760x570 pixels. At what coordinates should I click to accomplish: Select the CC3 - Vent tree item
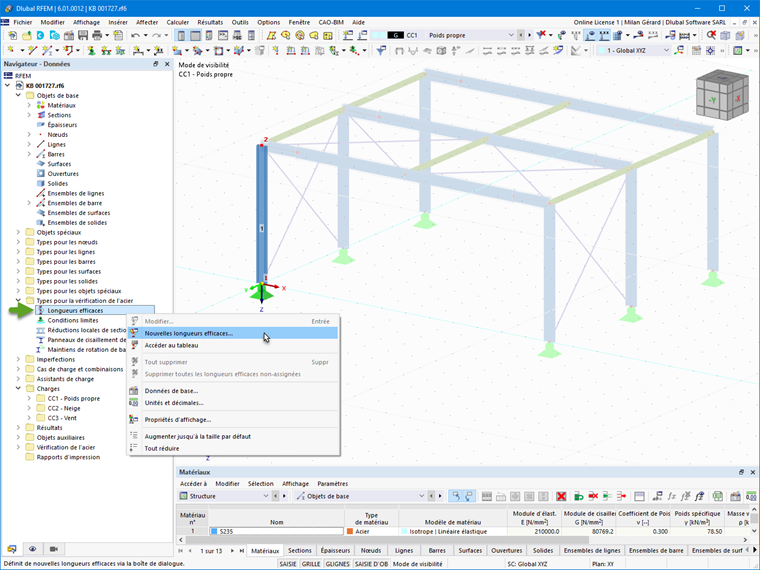pyautogui.click(x=62, y=418)
